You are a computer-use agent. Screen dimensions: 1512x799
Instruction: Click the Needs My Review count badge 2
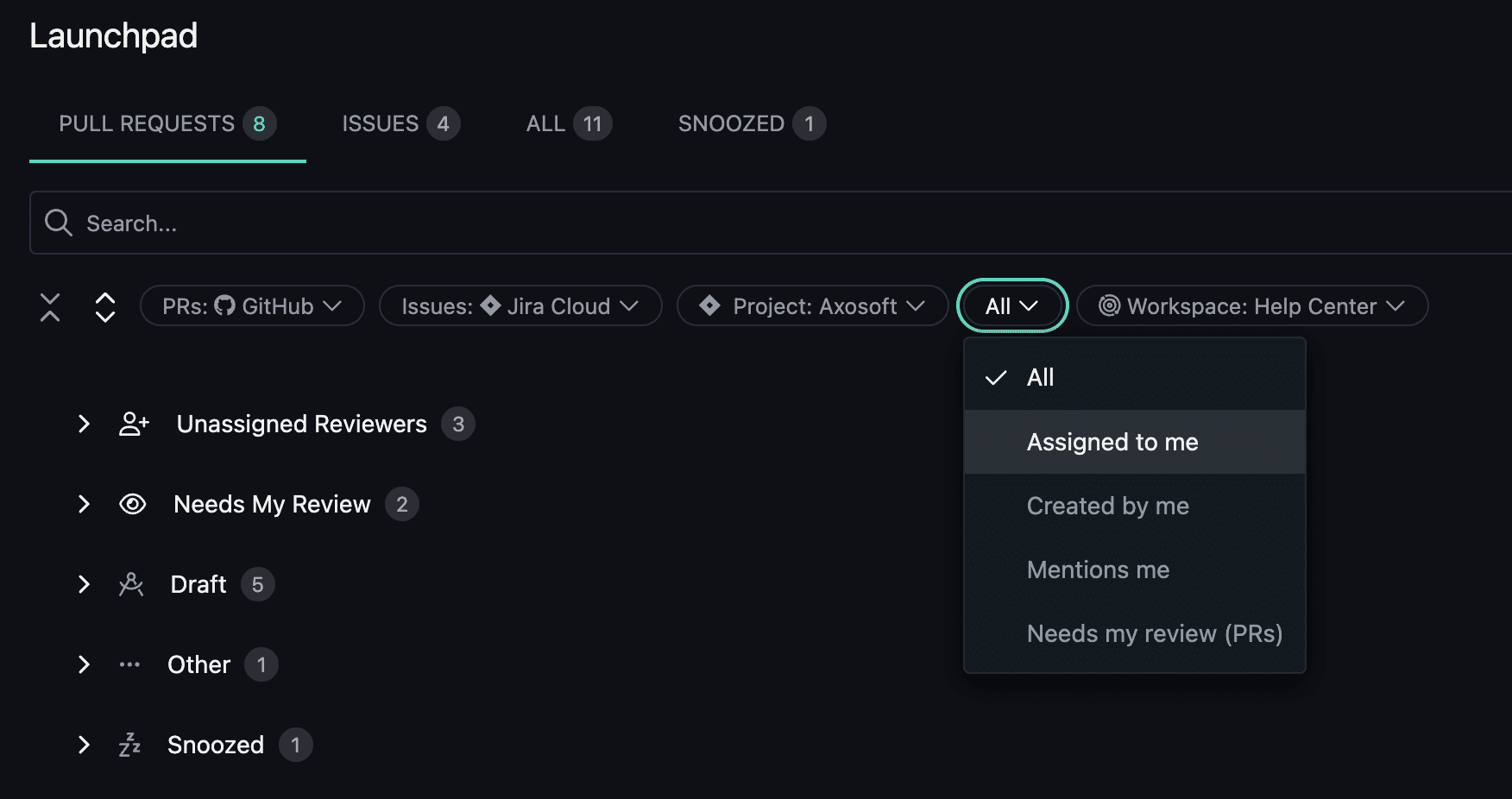[402, 504]
